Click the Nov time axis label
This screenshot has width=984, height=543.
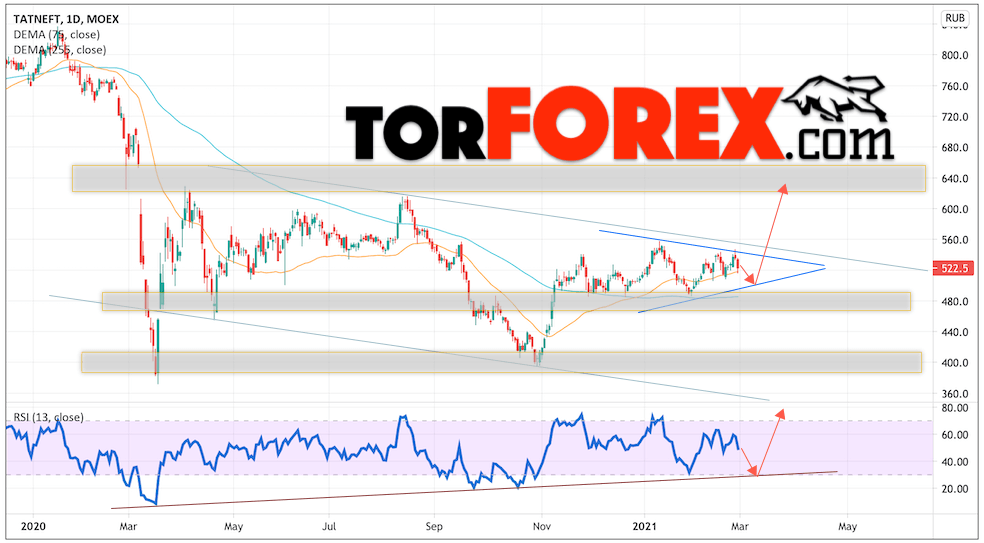540,526
